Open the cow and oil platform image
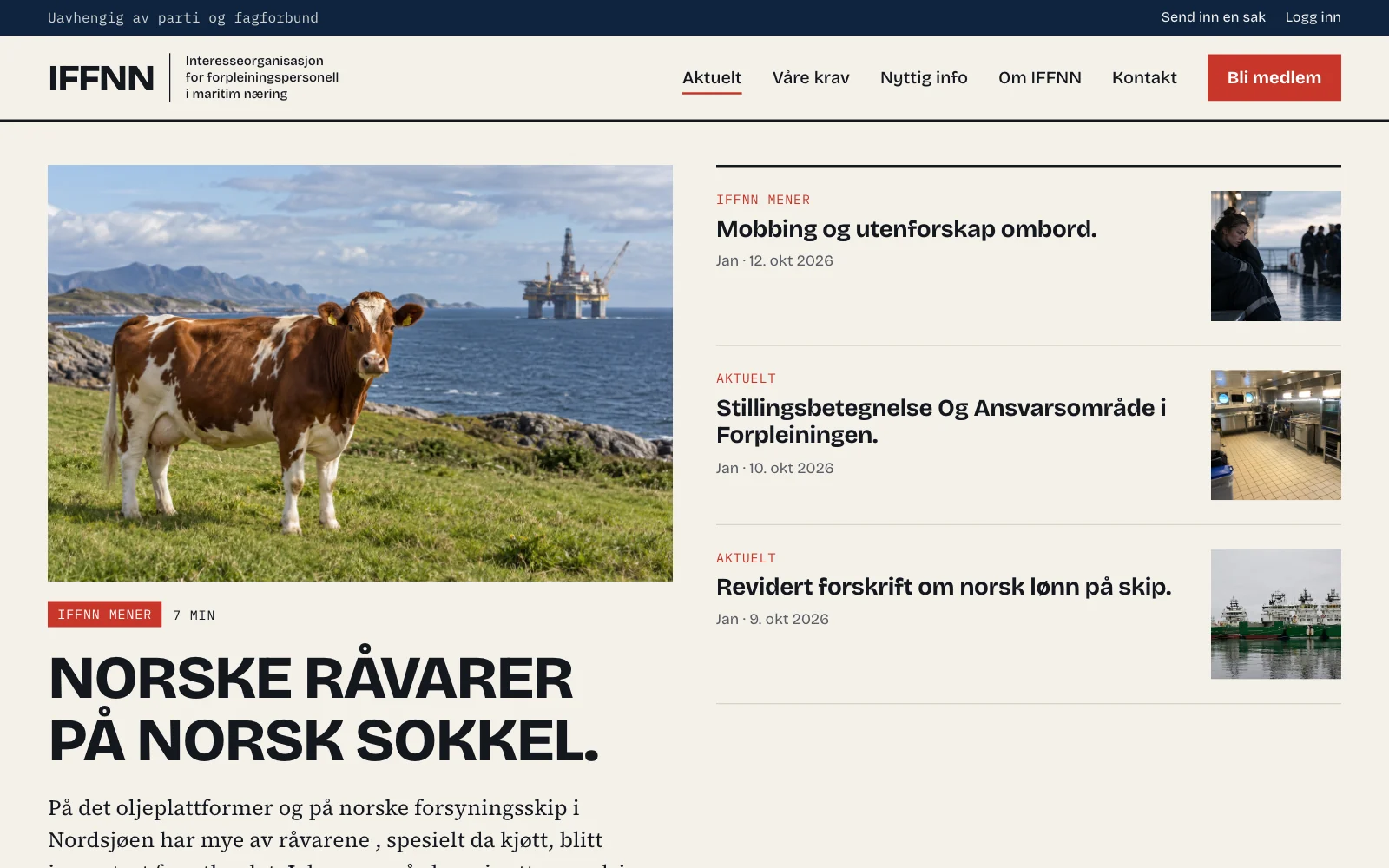This screenshot has height=868, width=1389. click(360, 373)
